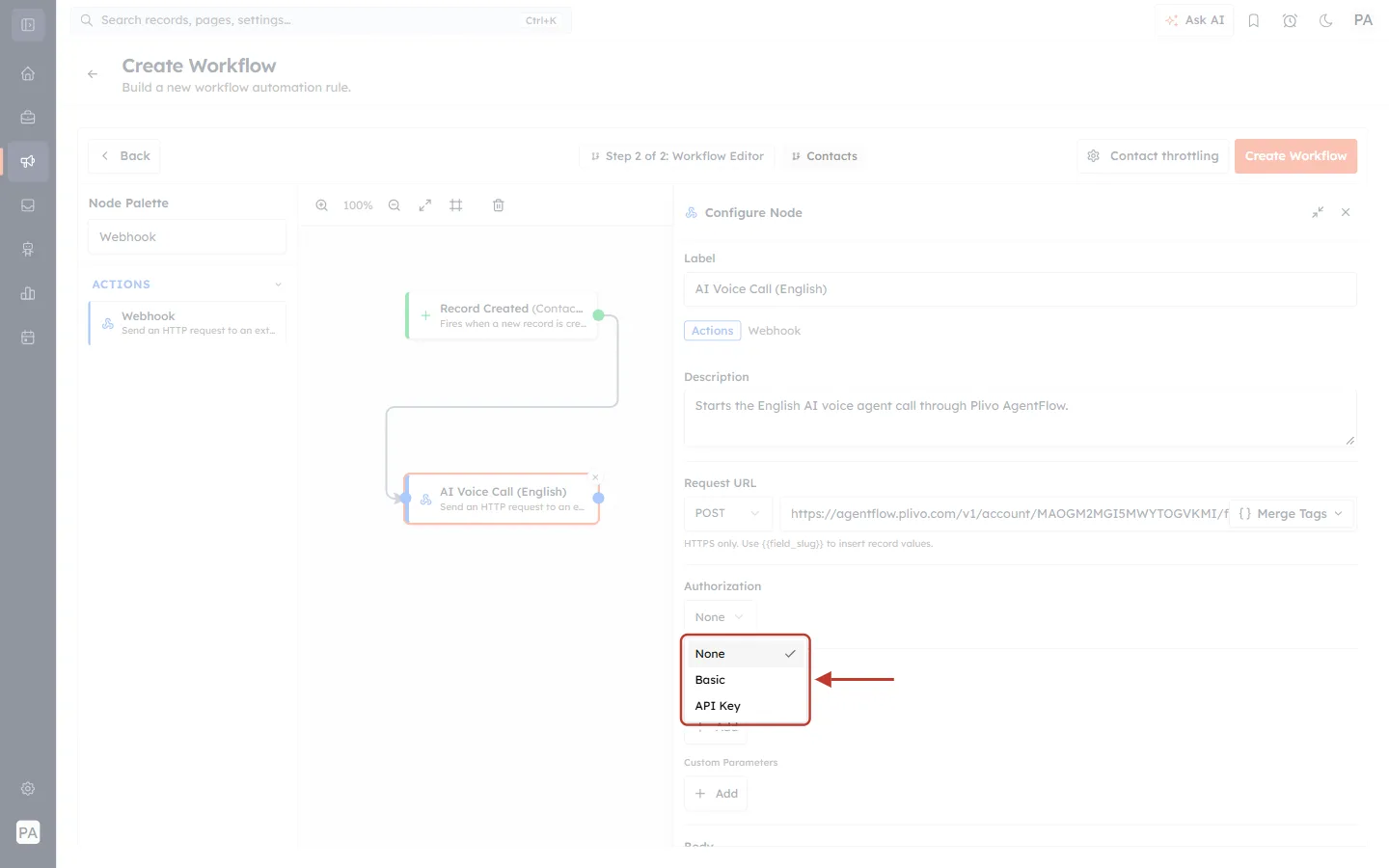The image size is (1389, 868).
Task: Select the Record Created trigger node
Action: click(502, 315)
